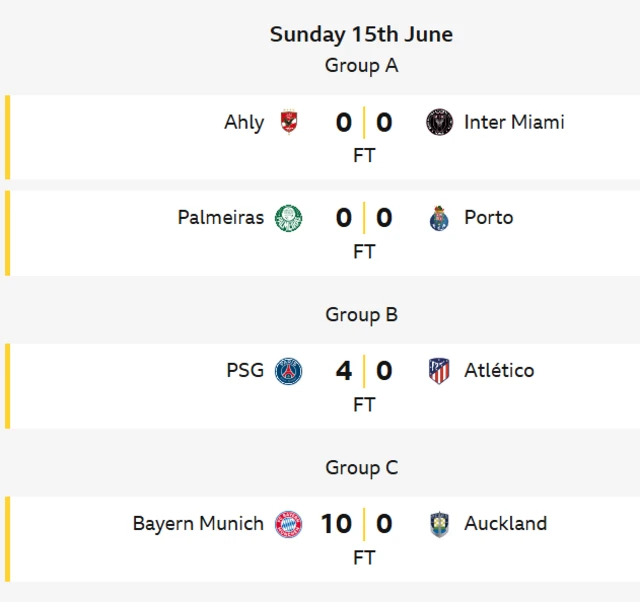Click the Inter Miami club crest
The width and height of the screenshot is (640, 602).
point(439,122)
